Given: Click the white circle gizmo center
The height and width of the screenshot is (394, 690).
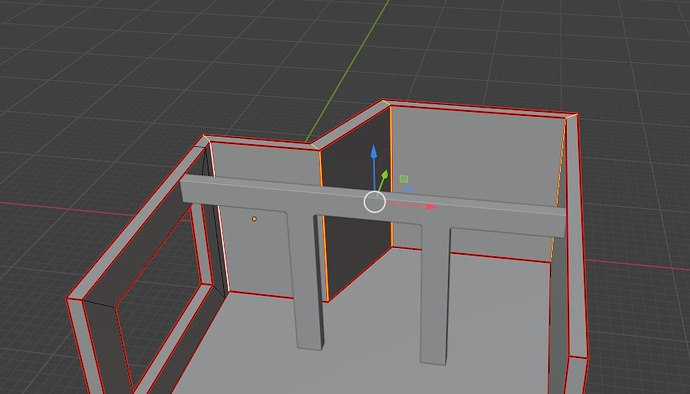Looking at the screenshot, I should 375,202.
